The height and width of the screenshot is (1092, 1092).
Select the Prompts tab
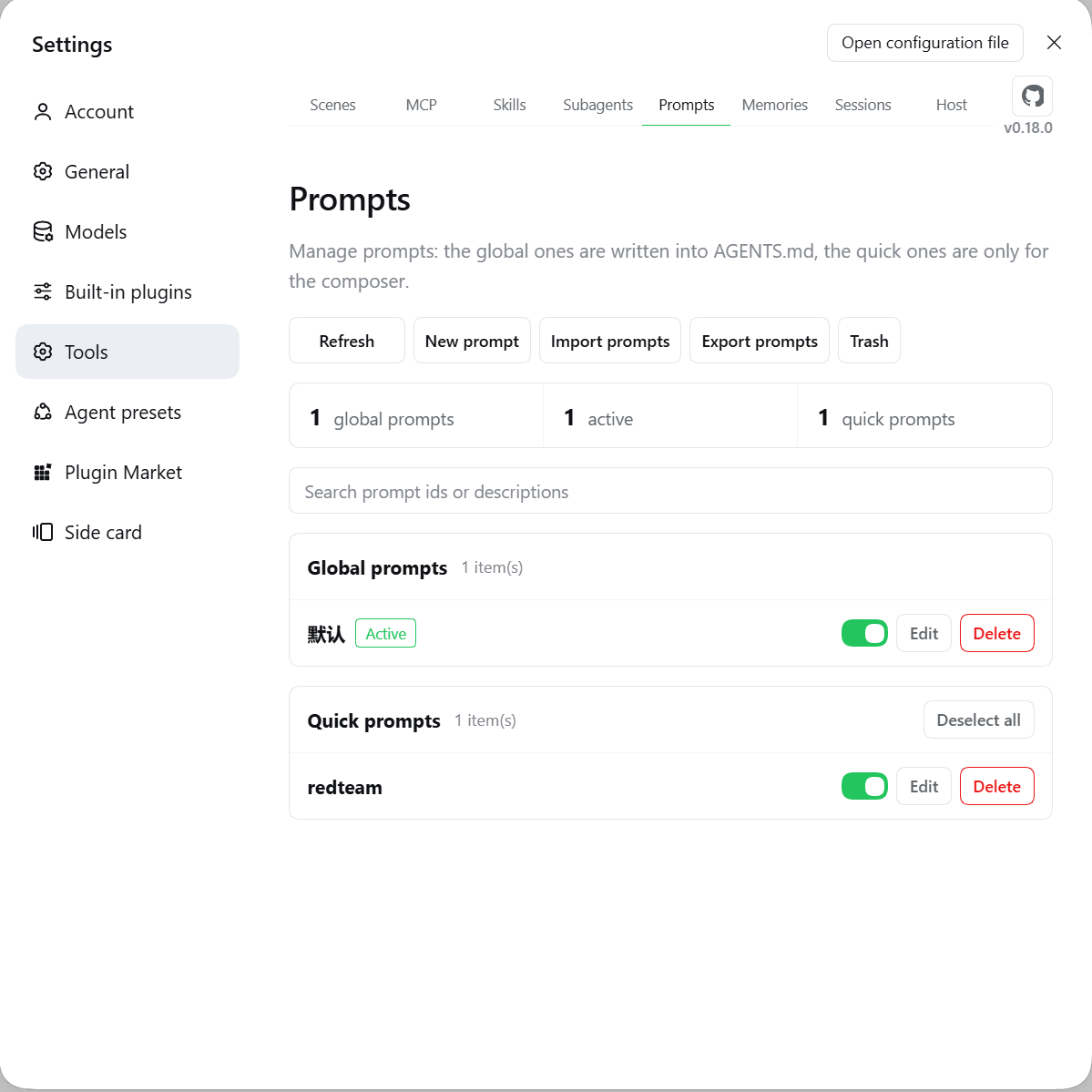coord(686,105)
